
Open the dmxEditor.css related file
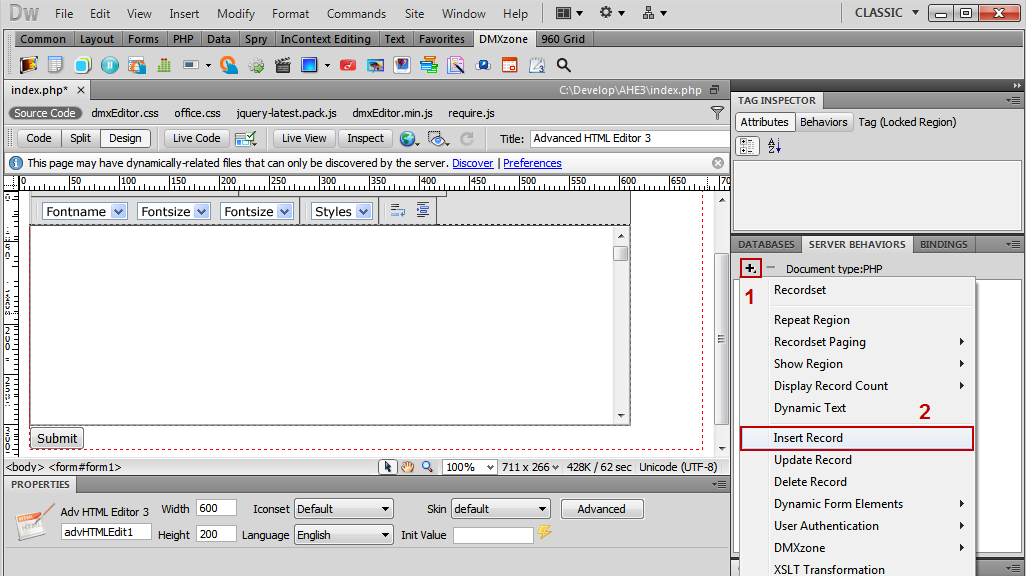point(125,113)
